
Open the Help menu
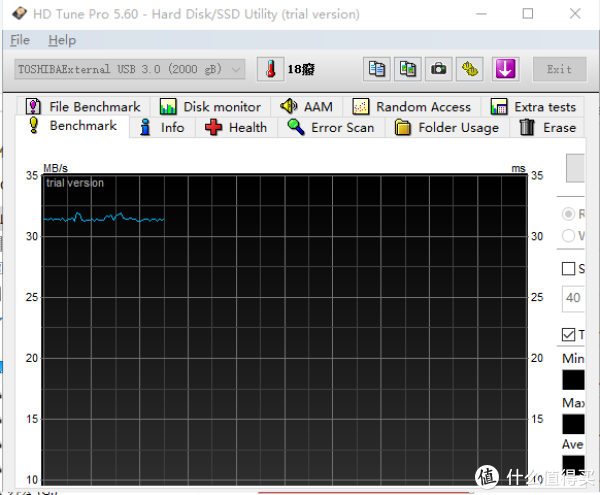[62, 40]
